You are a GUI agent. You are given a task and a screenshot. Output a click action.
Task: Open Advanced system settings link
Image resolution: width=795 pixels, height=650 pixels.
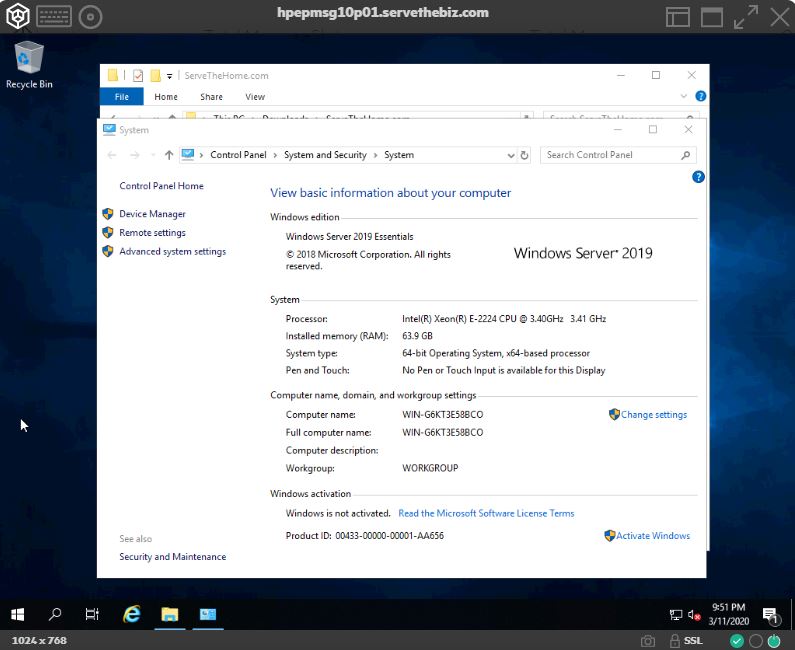click(172, 252)
